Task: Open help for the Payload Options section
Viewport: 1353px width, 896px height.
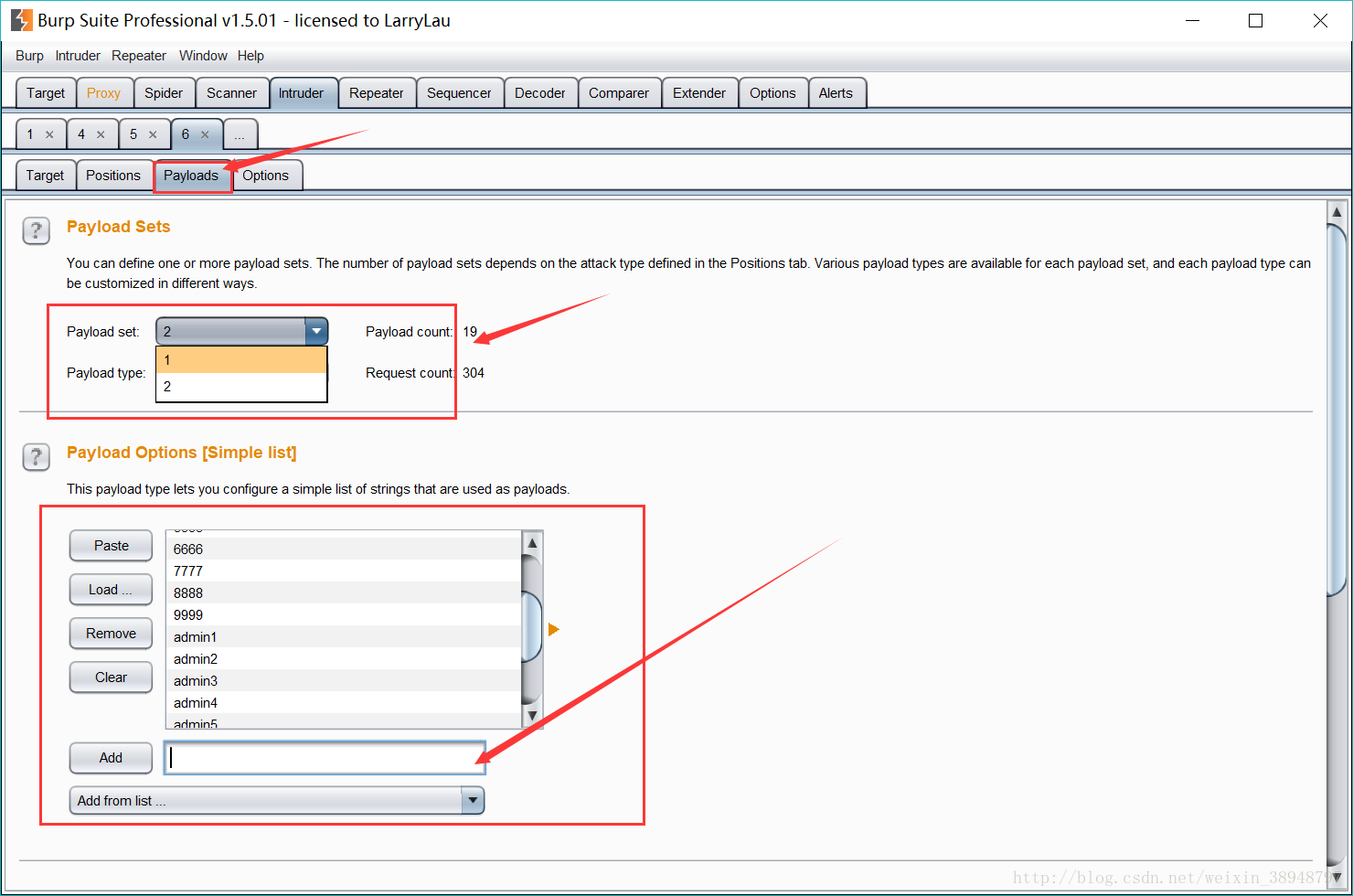Action: (36, 457)
